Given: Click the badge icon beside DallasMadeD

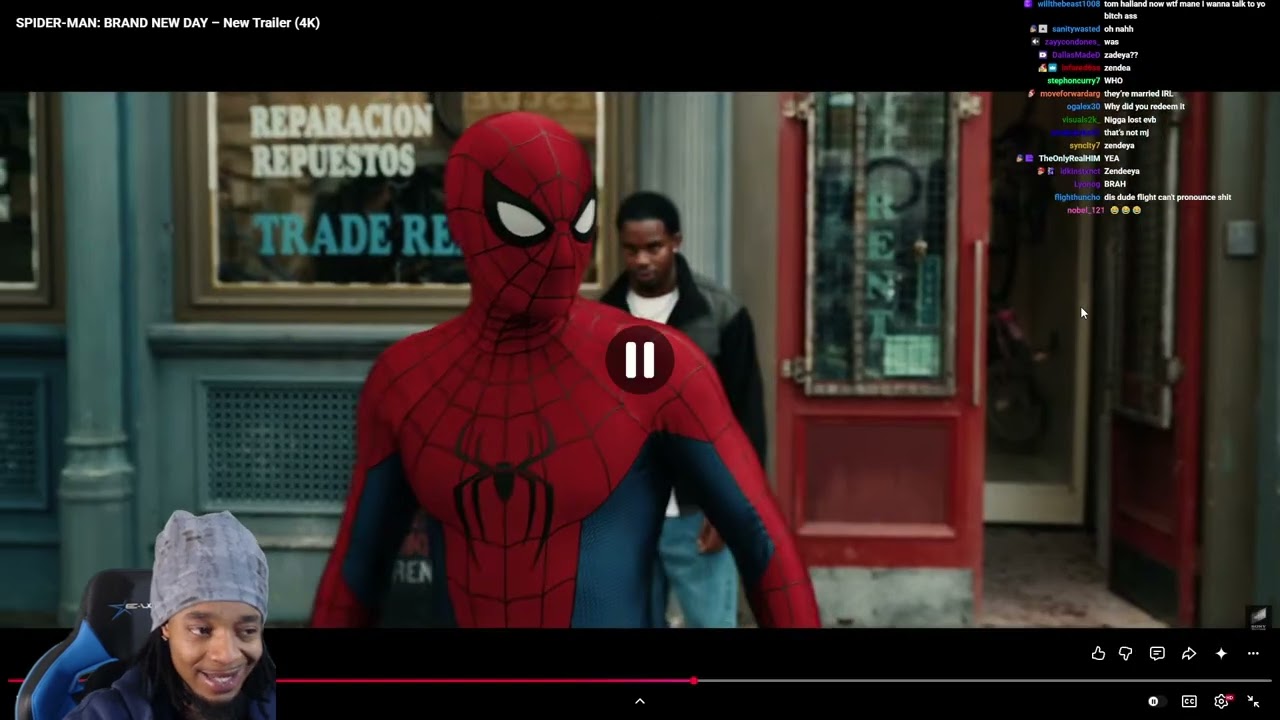Looking at the screenshot, I should [x=1043, y=55].
